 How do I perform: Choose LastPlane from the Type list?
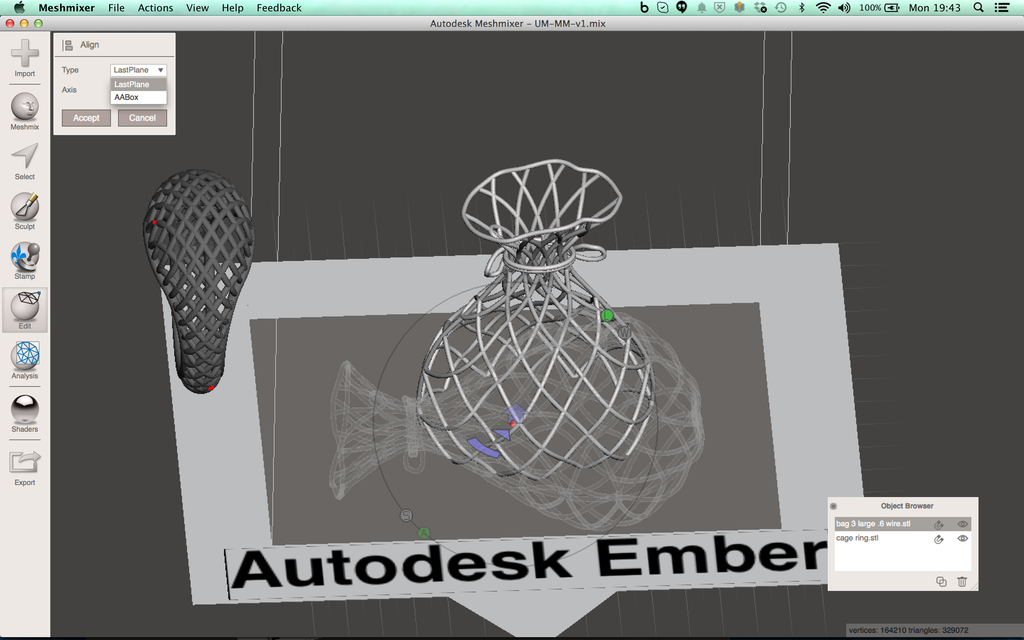(138, 84)
